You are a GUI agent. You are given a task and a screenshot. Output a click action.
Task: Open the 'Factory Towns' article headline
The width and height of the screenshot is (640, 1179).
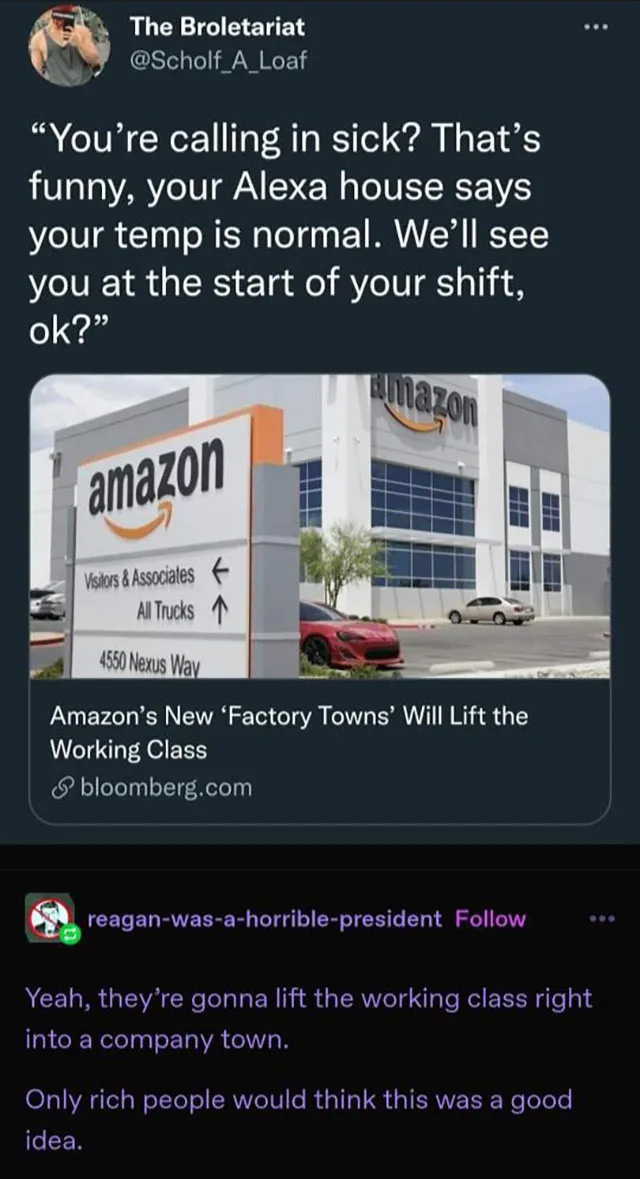(x=289, y=732)
